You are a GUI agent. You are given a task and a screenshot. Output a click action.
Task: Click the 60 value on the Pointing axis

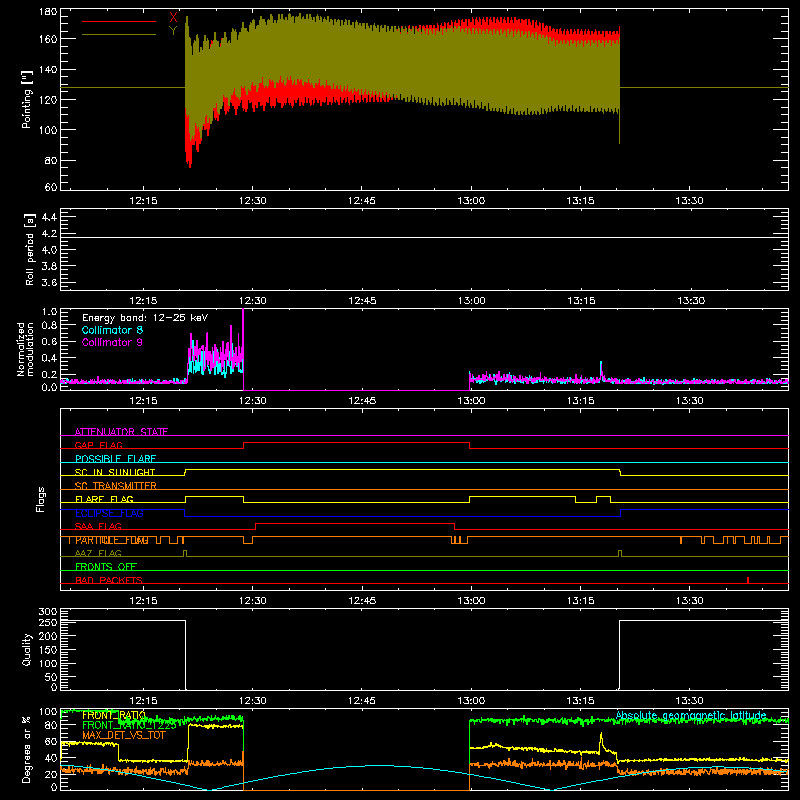click(x=51, y=187)
